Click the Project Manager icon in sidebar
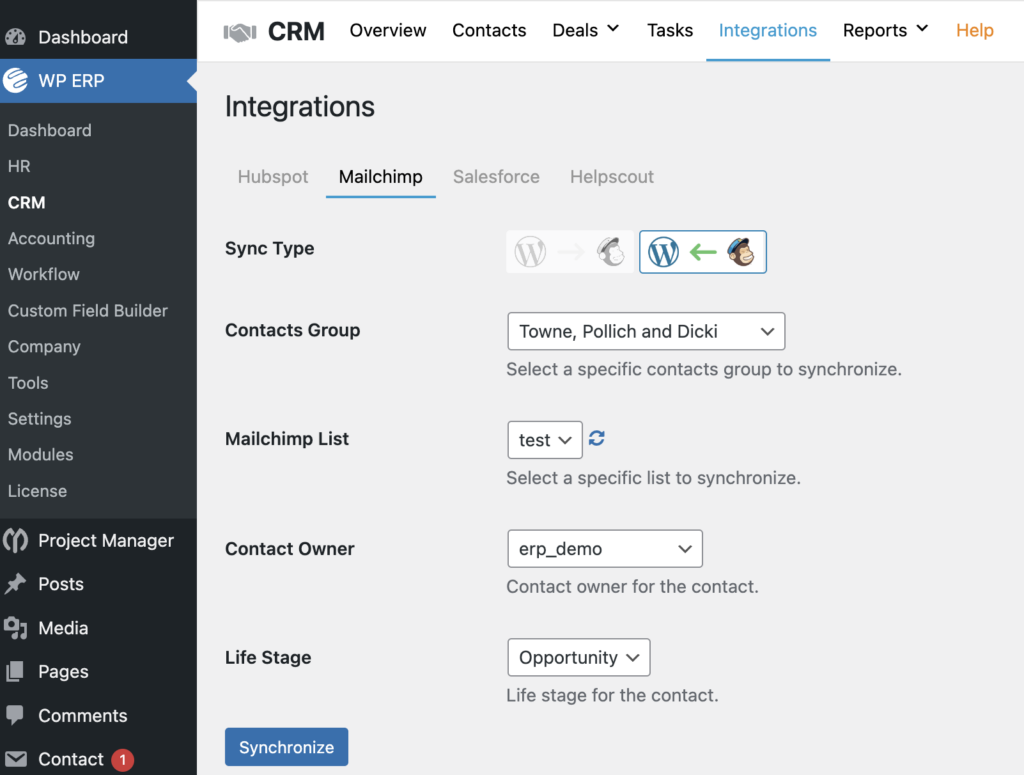This screenshot has width=1024, height=775. tap(16, 541)
